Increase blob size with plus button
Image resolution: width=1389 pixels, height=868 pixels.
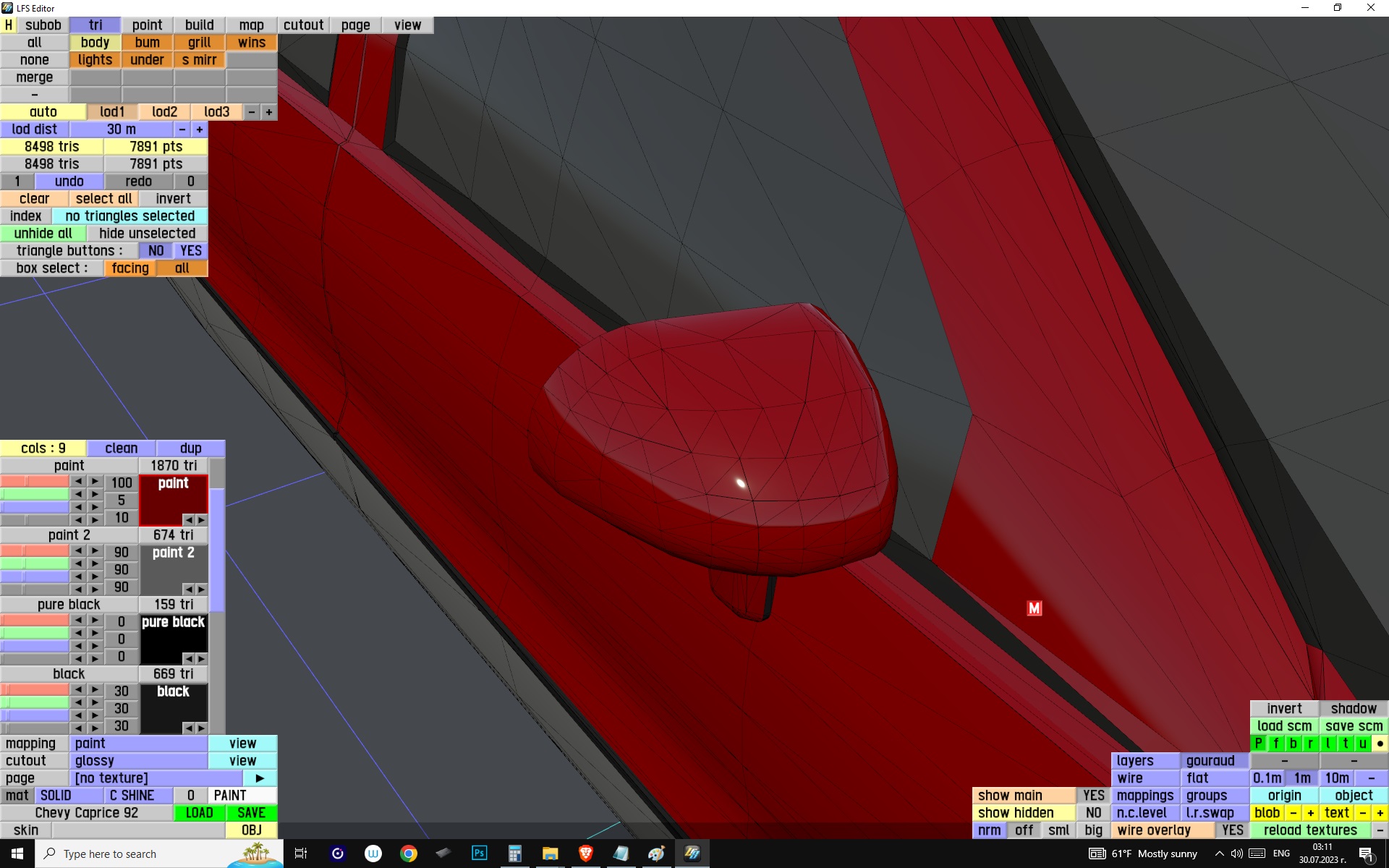(x=1310, y=813)
